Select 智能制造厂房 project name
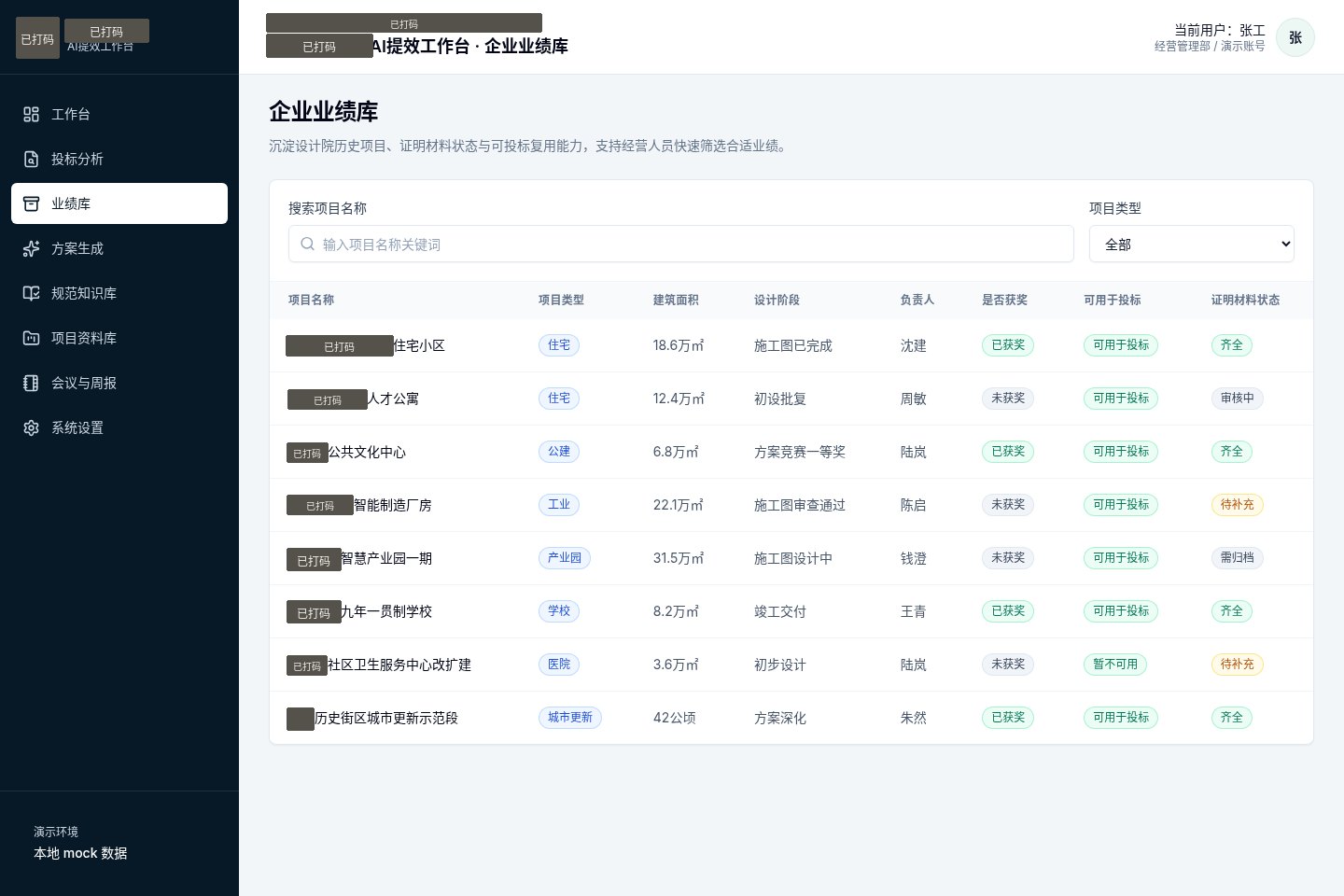1344x896 pixels. tap(393, 505)
